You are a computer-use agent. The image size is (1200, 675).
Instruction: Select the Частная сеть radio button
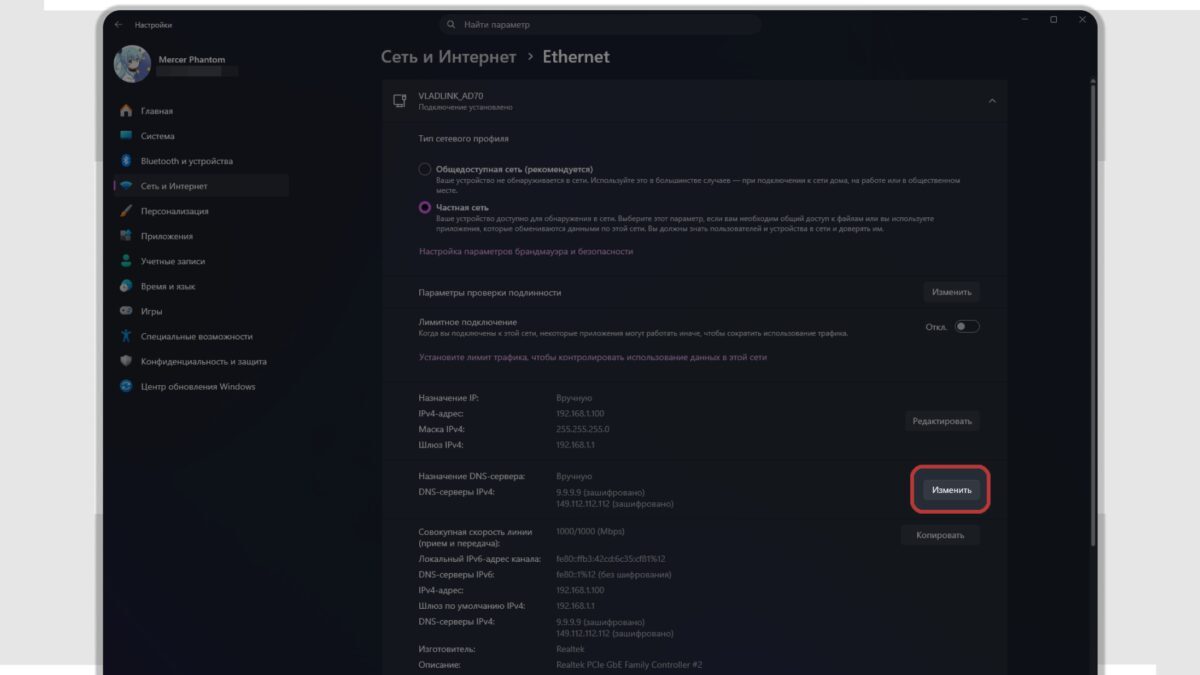click(425, 208)
